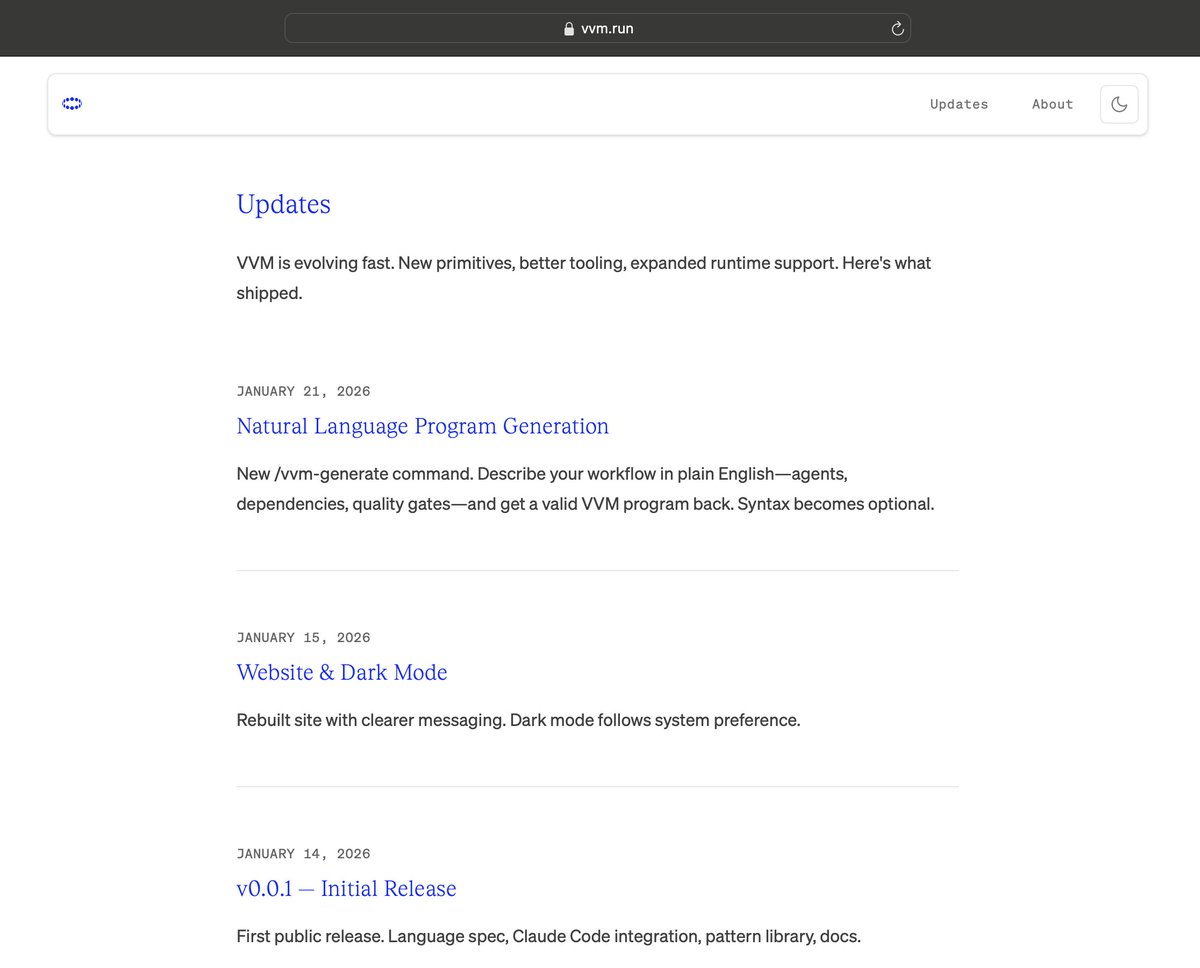
Task: Reload the page using the refresh icon
Action: (x=897, y=28)
